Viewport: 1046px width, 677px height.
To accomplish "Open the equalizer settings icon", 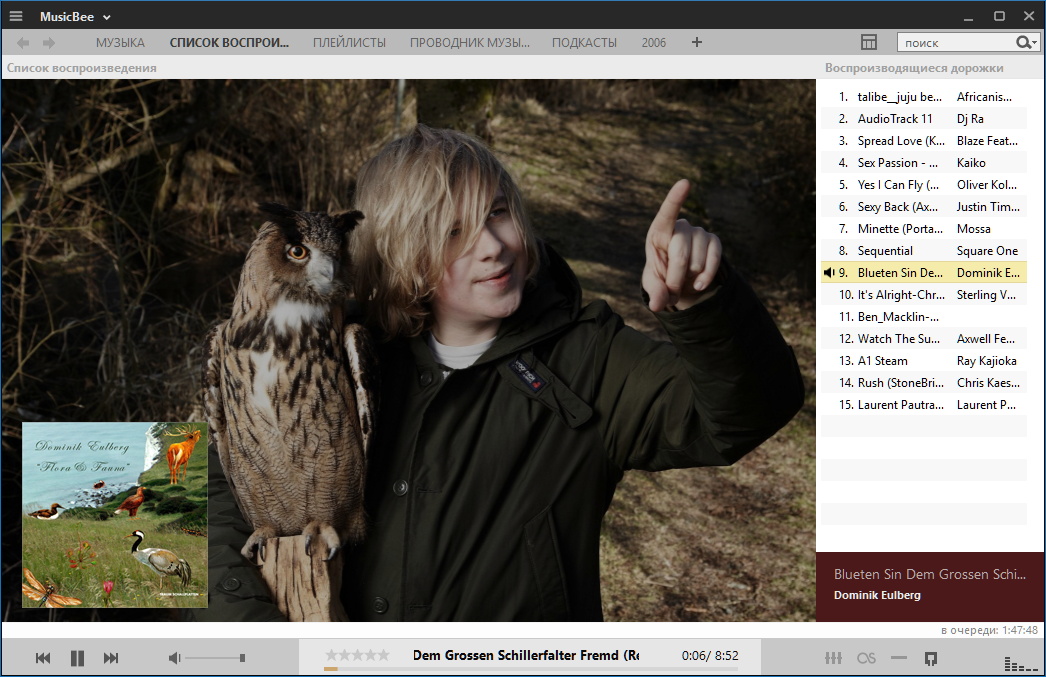I will tap(833, 658).
